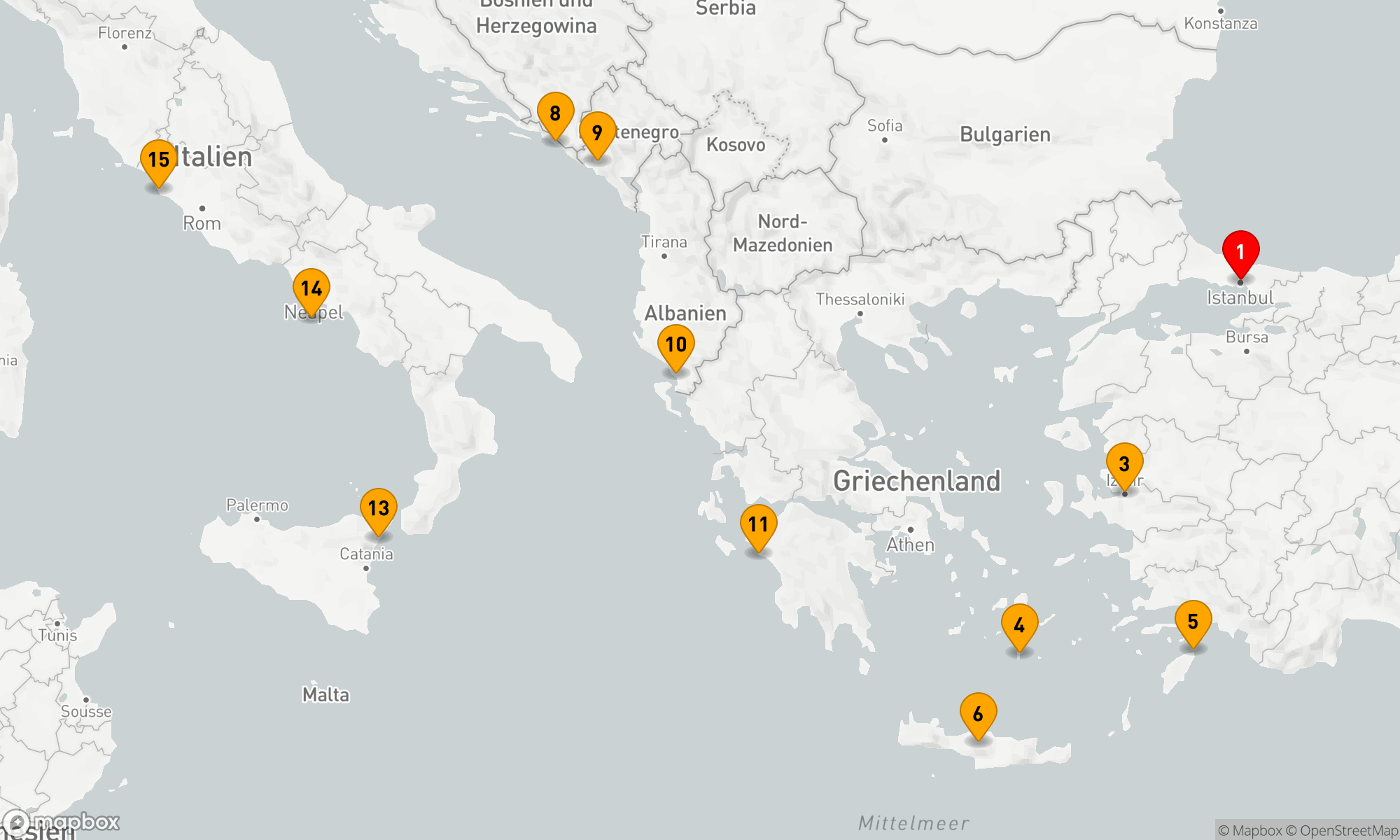
Task: Click the Malta label
Action: pyautogui.click(x=325, y=695)
